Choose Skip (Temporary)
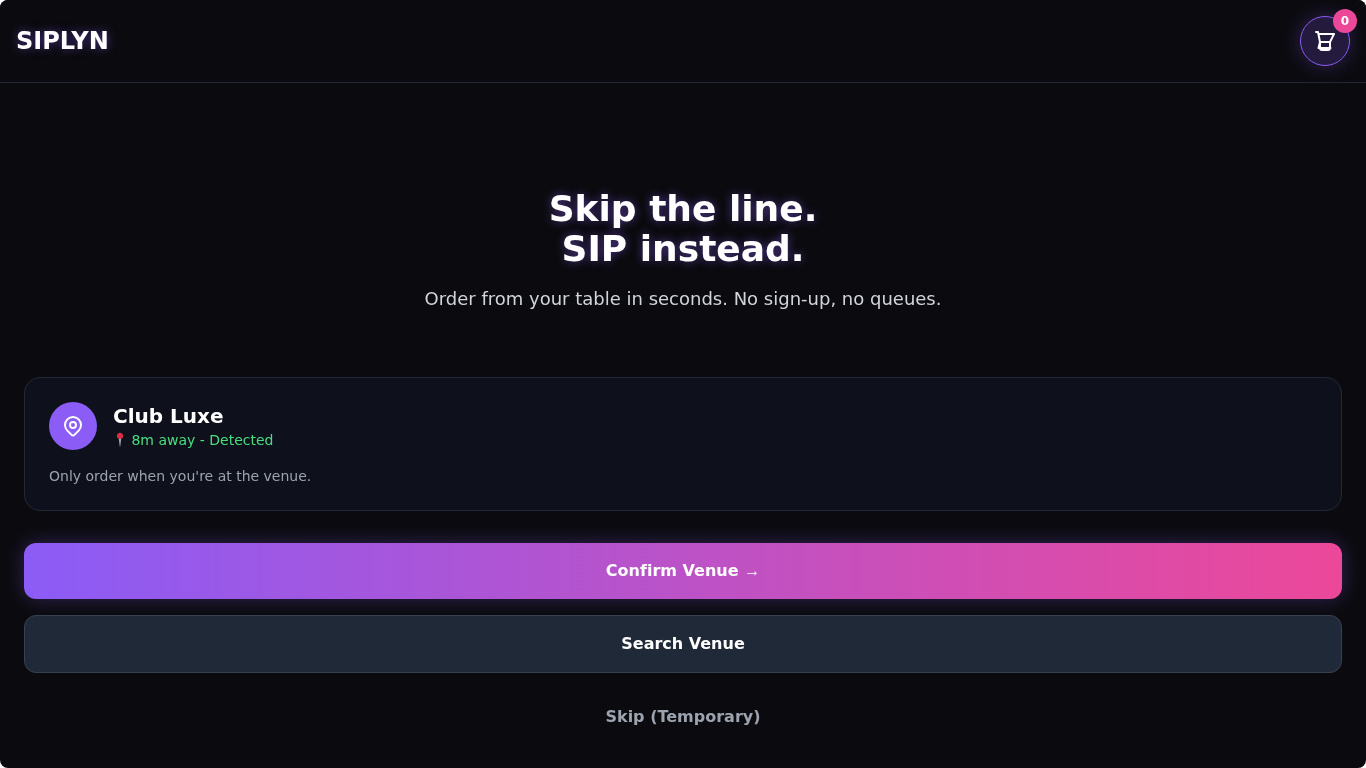 683,717
